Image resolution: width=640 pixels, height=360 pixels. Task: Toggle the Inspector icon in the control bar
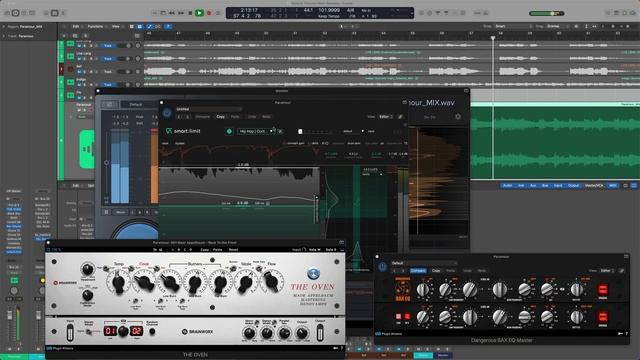[x=15, y=13]
